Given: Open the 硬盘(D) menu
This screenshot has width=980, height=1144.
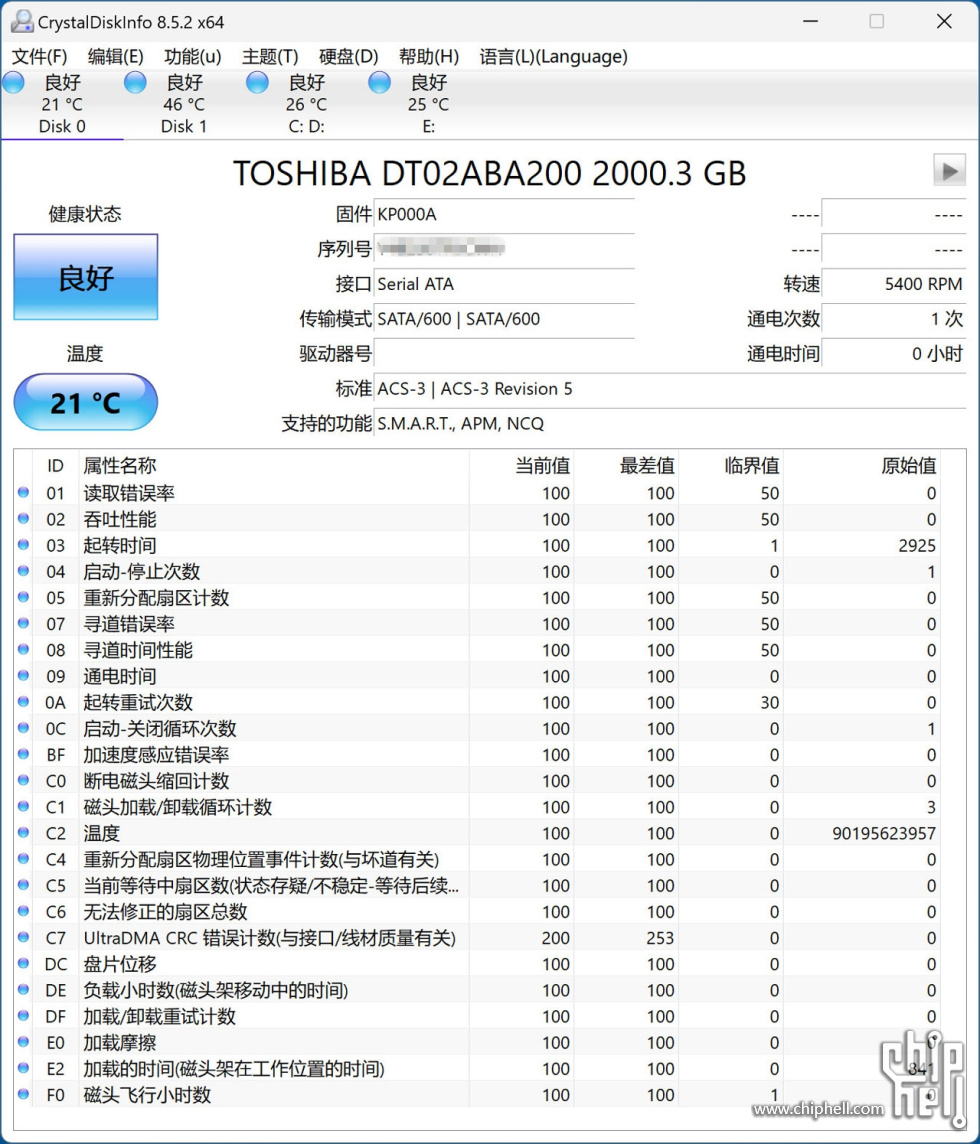Looking at the screenshot, I should pos(349,56).
